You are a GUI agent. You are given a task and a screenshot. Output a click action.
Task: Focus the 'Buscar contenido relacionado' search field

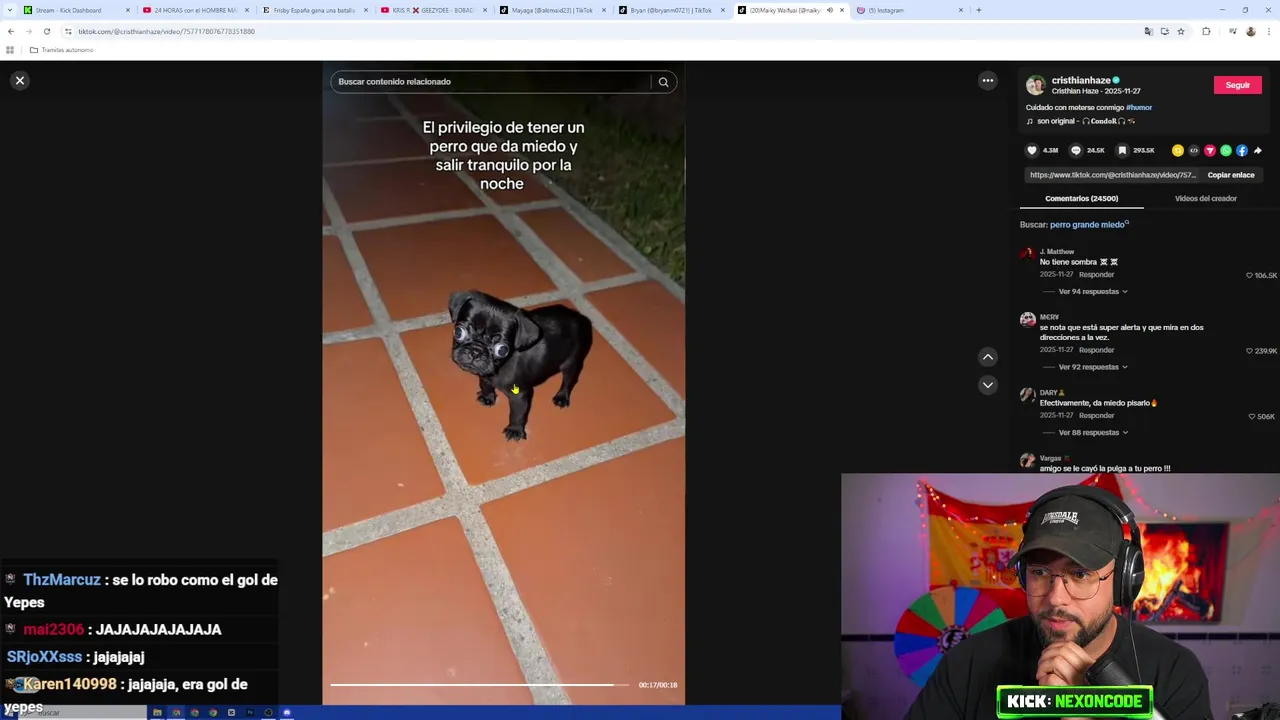pos(490,82)
